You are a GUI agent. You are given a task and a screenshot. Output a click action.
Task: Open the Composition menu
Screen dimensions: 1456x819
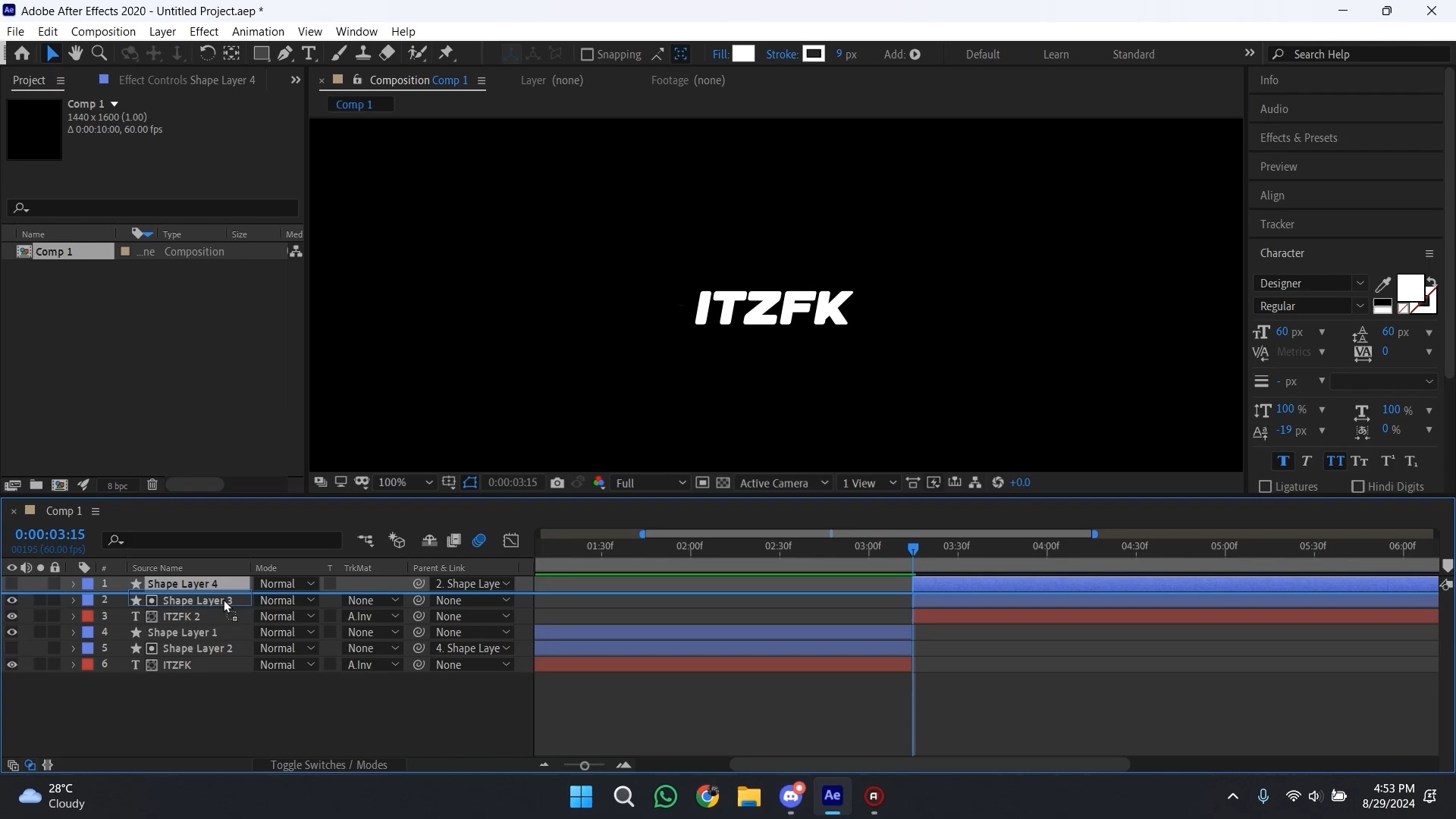click(x=103, y=32)
